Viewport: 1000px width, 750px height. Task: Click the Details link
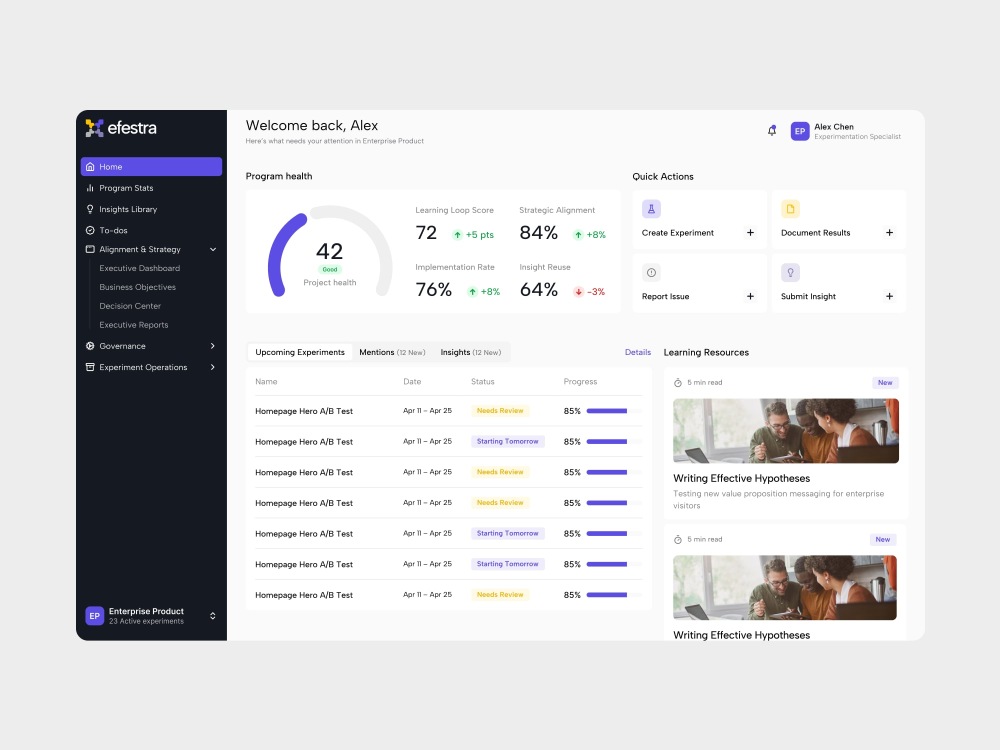(x=638, y=352)
